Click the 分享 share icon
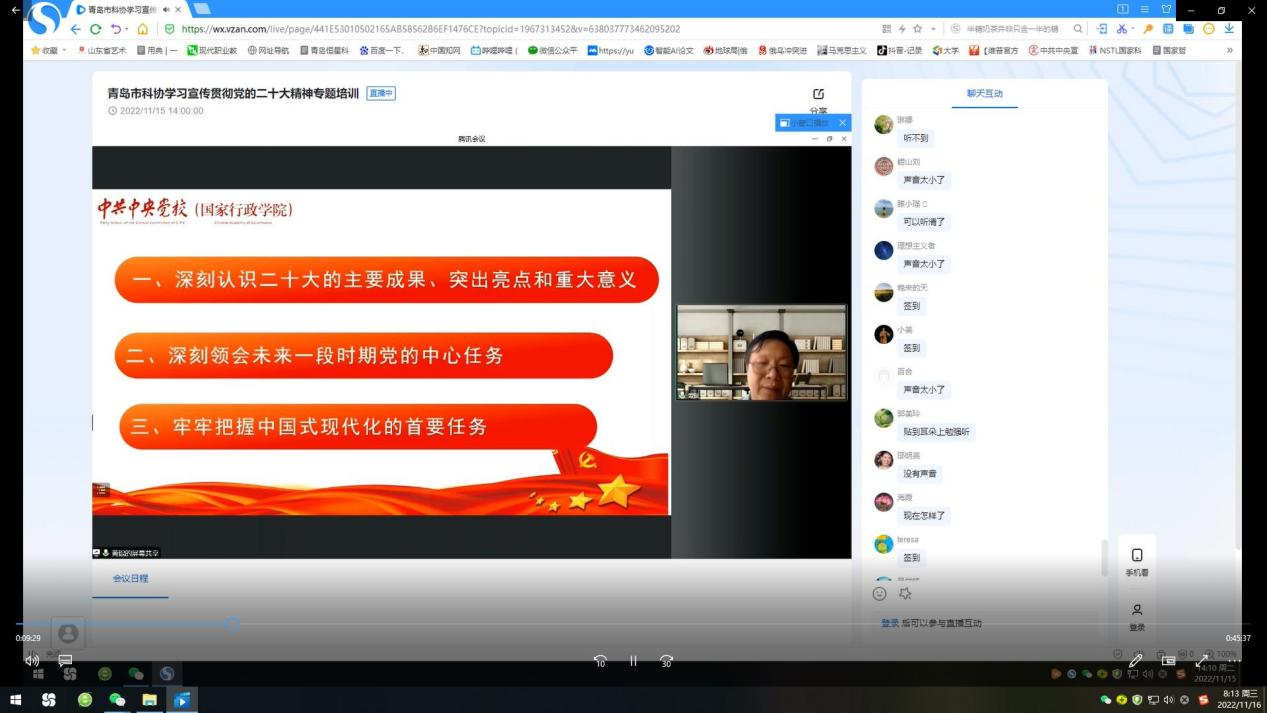 (818, 96)
